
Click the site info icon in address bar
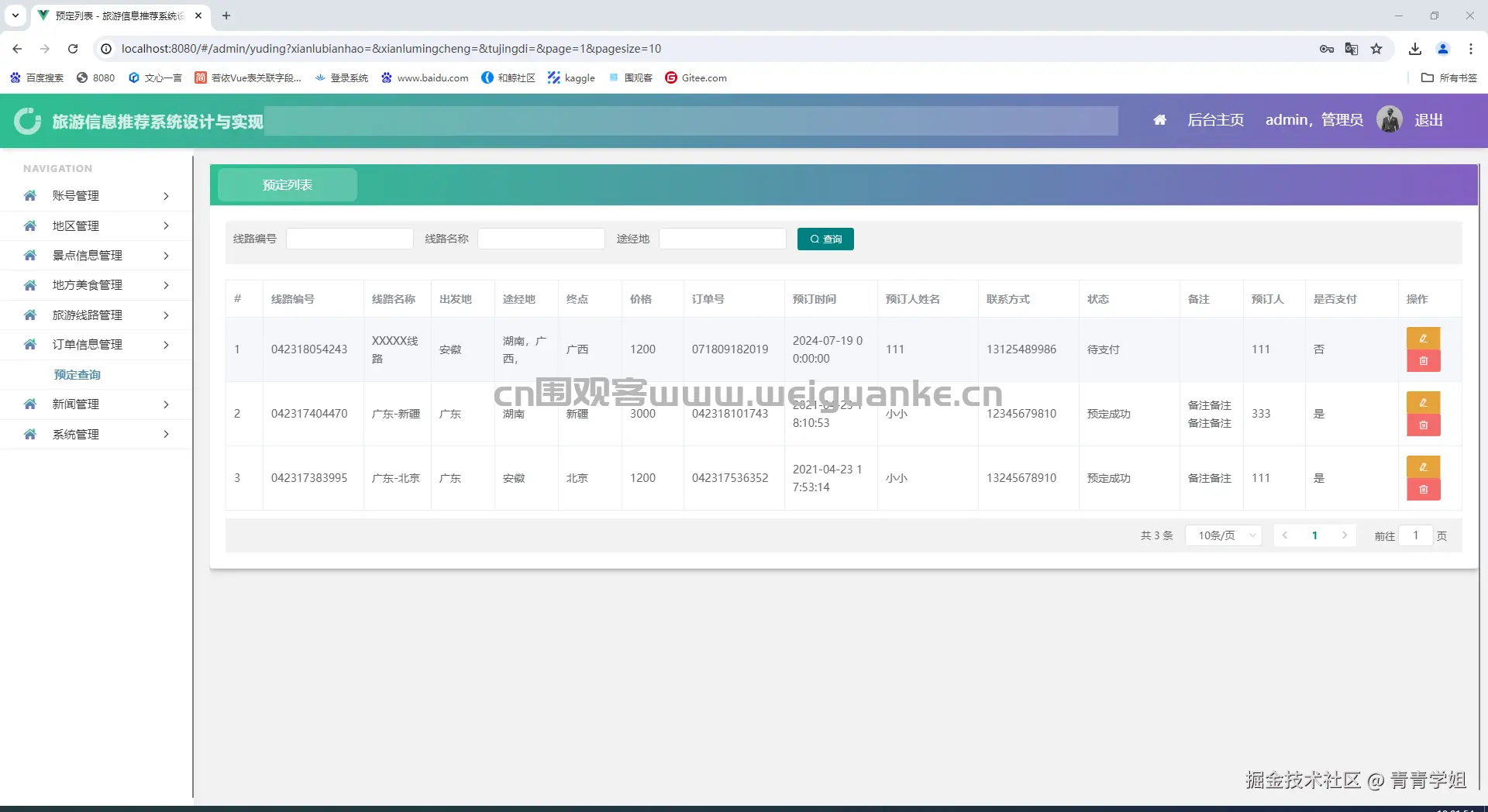point(106,49)
